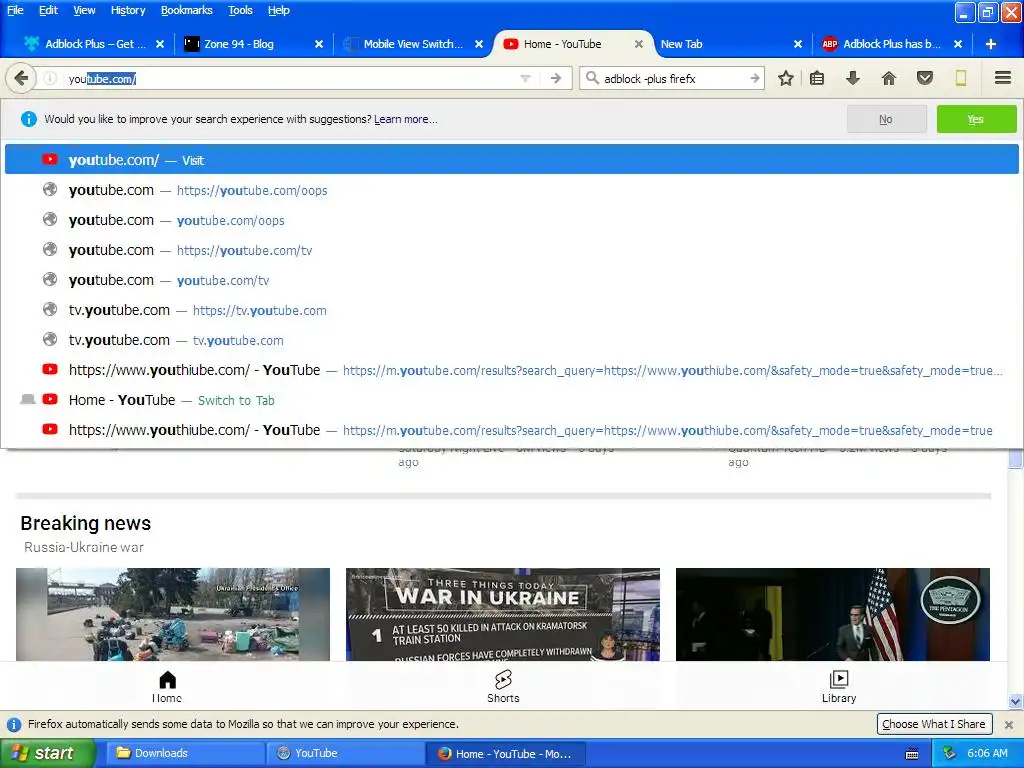Image resolution: width=1024 pixels, height=768 pixels.
Task: Click in the adblock search box
Action: (x=673, y=78)
